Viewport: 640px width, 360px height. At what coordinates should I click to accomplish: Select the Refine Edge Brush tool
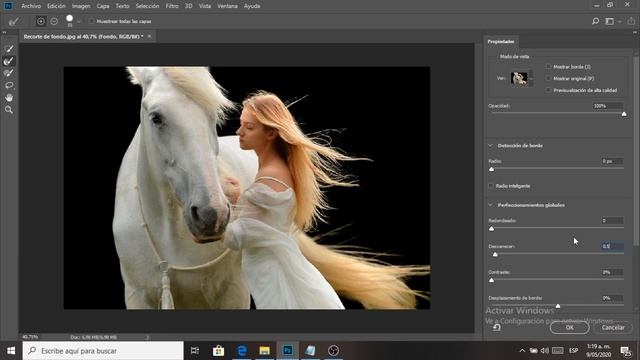9,61
